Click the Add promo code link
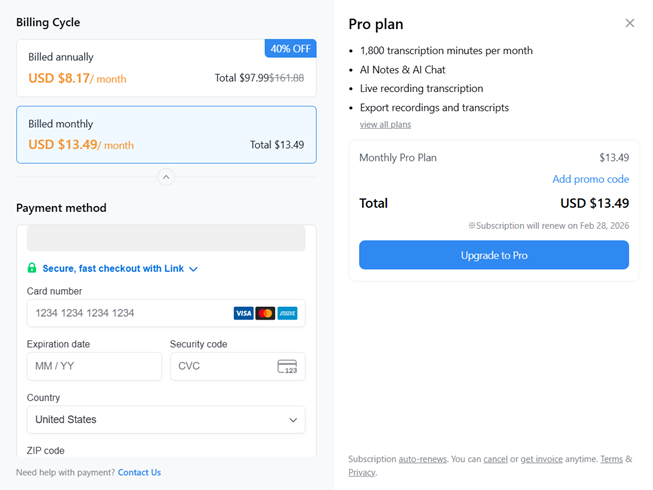The width and height of the screenshot is (653, 490). pos(590,179)
